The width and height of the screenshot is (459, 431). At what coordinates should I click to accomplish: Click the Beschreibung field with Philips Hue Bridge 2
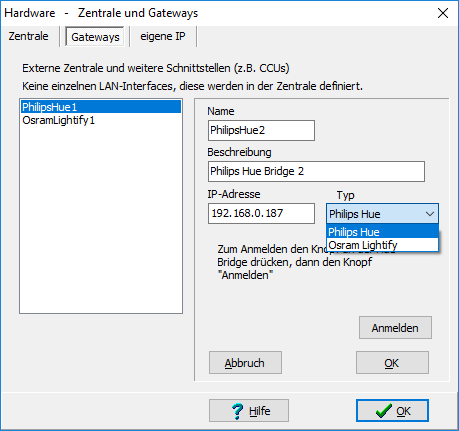click(x=316, y=172)
